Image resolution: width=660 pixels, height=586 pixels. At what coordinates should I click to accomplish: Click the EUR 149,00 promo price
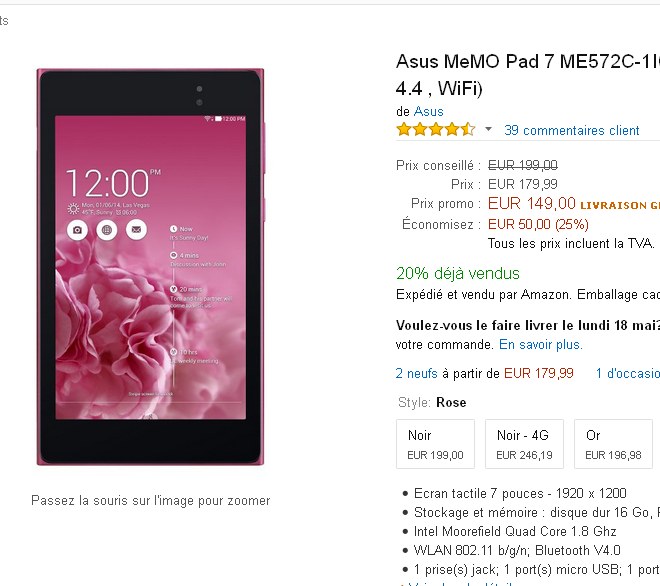[531, 203]
